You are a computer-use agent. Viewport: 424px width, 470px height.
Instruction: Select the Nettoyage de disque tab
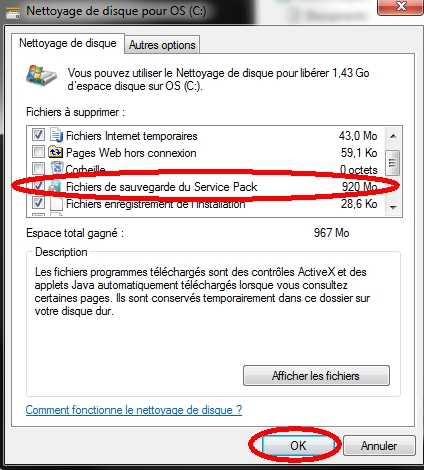(x=68, y=43)
